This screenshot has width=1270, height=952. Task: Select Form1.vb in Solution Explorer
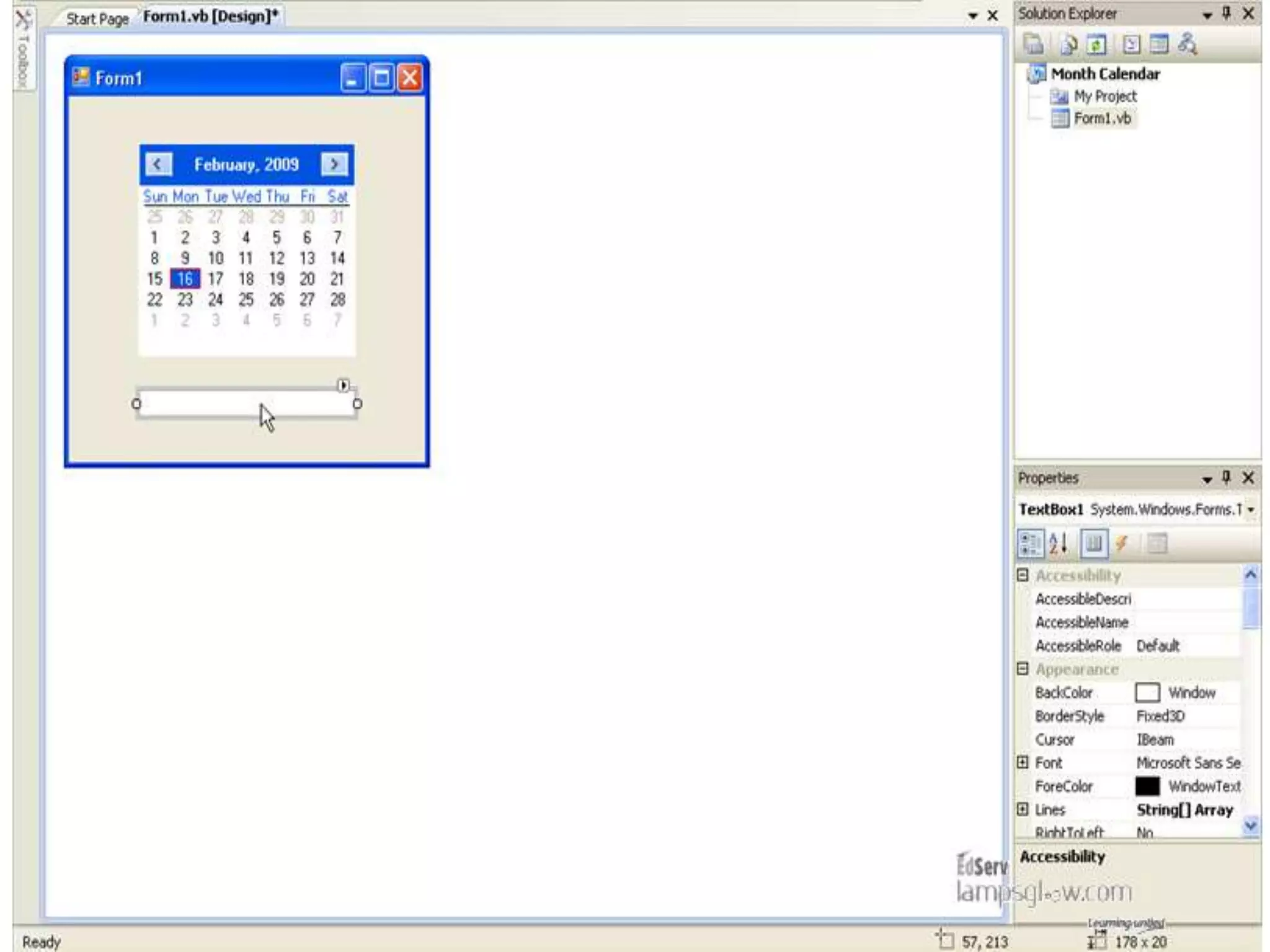tap(1102, 118)
